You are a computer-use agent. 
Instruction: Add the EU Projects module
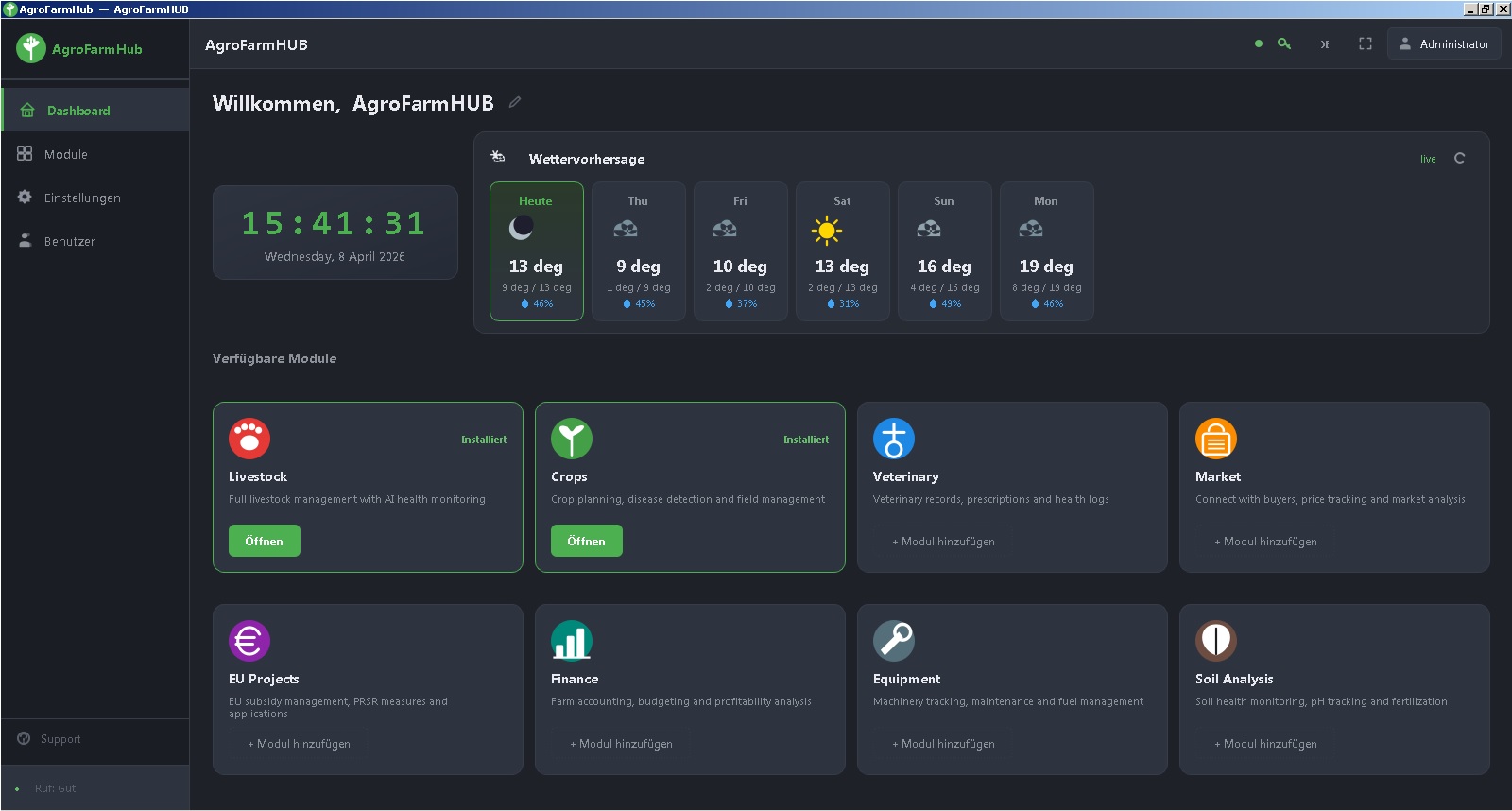pos(299,744)
